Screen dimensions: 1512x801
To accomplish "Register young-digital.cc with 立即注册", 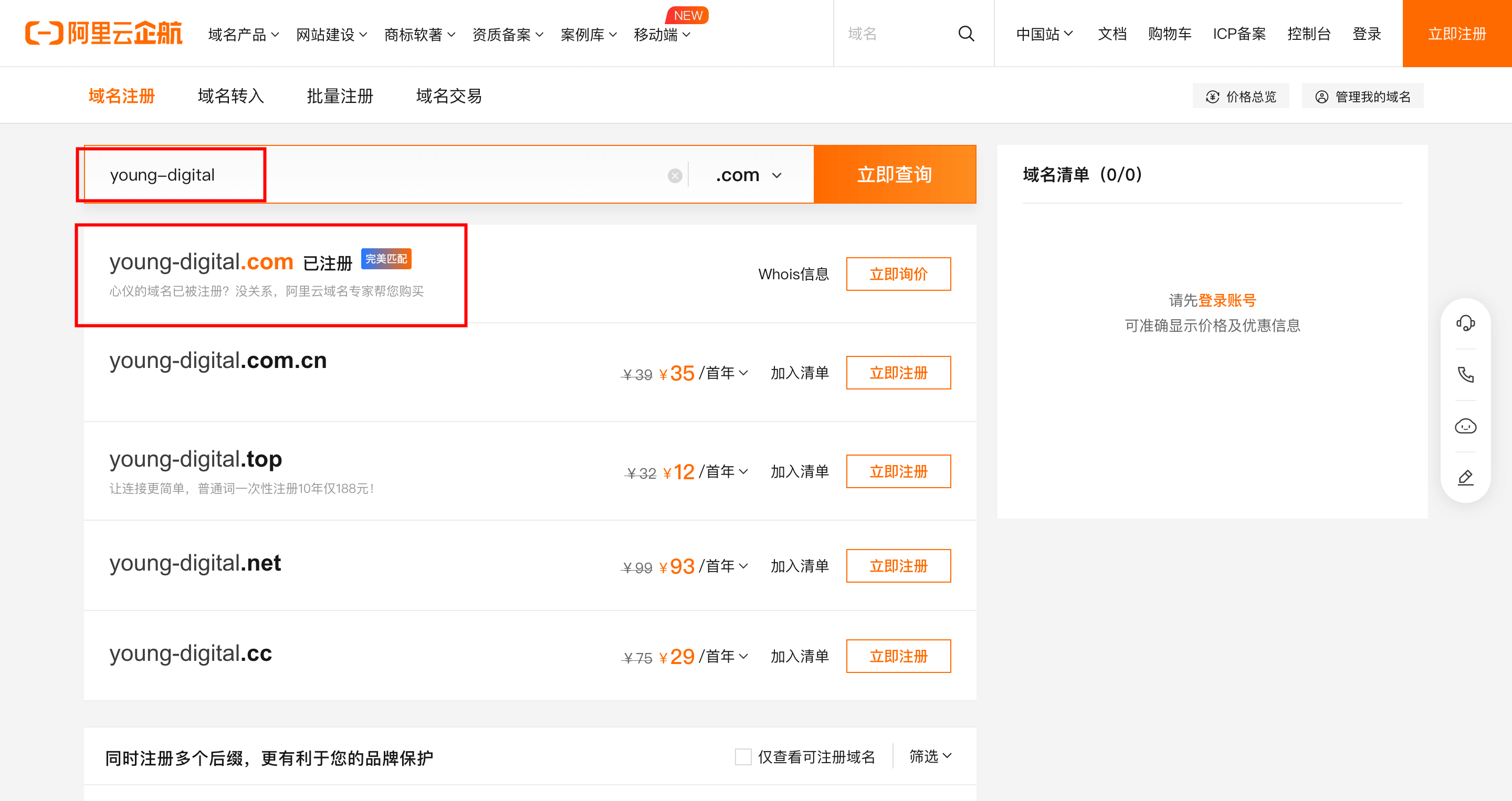I will (898, 656).
